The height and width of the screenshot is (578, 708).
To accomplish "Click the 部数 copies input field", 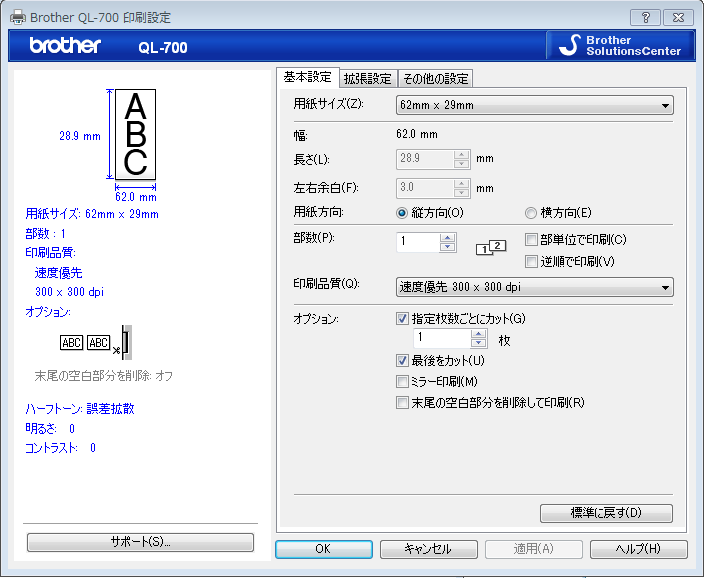I will tap(418, 242).
